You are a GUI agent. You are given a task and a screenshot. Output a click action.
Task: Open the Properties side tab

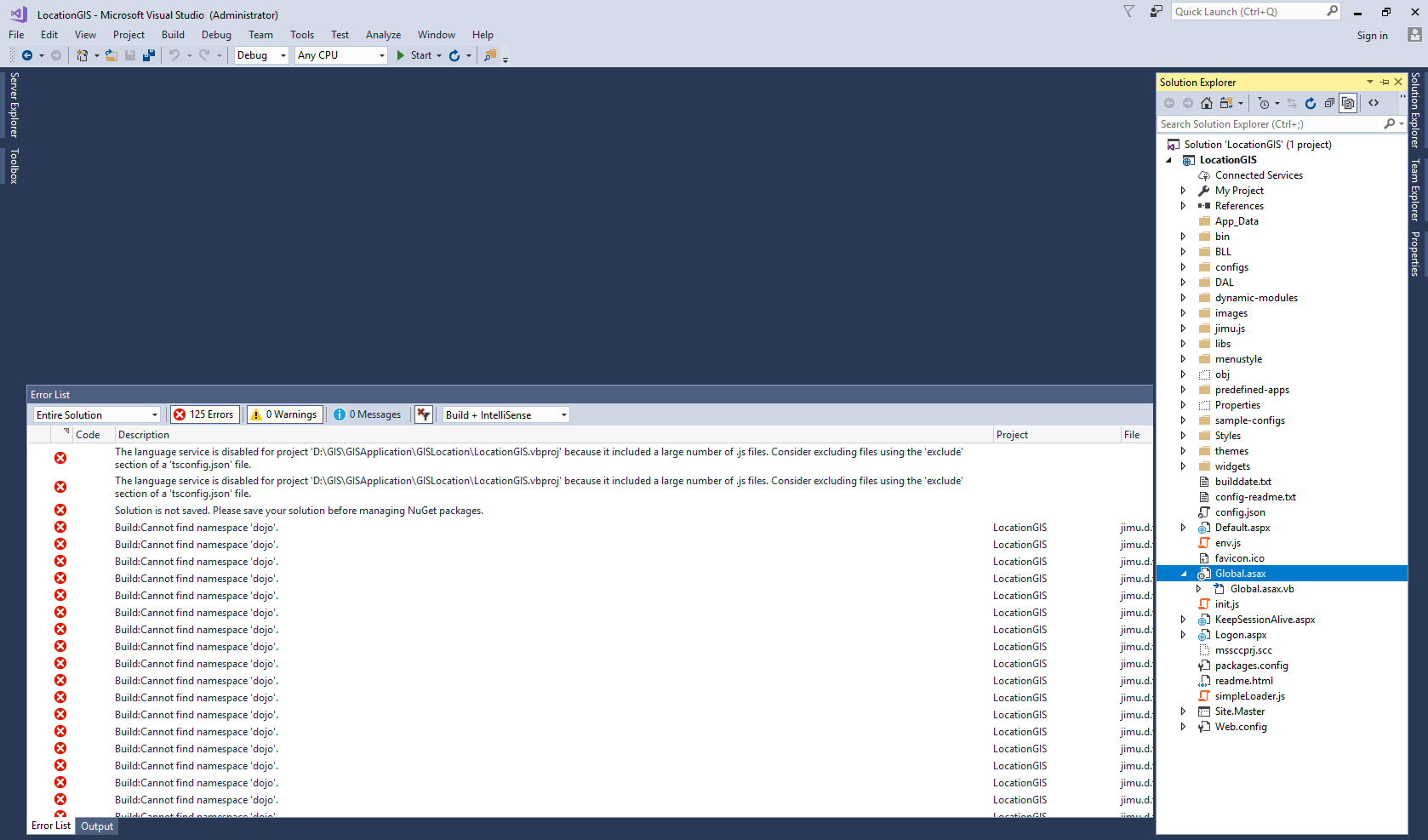(x=1415, y=254)
